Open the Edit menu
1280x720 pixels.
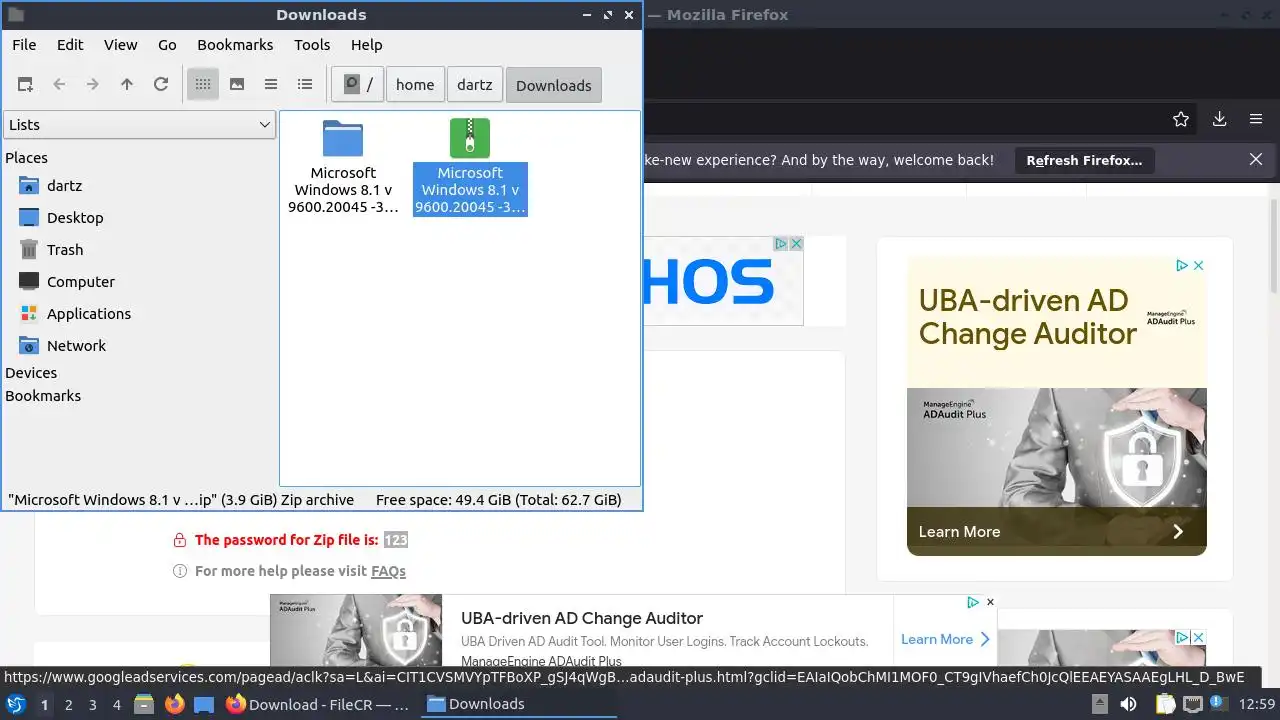(70, 45)
